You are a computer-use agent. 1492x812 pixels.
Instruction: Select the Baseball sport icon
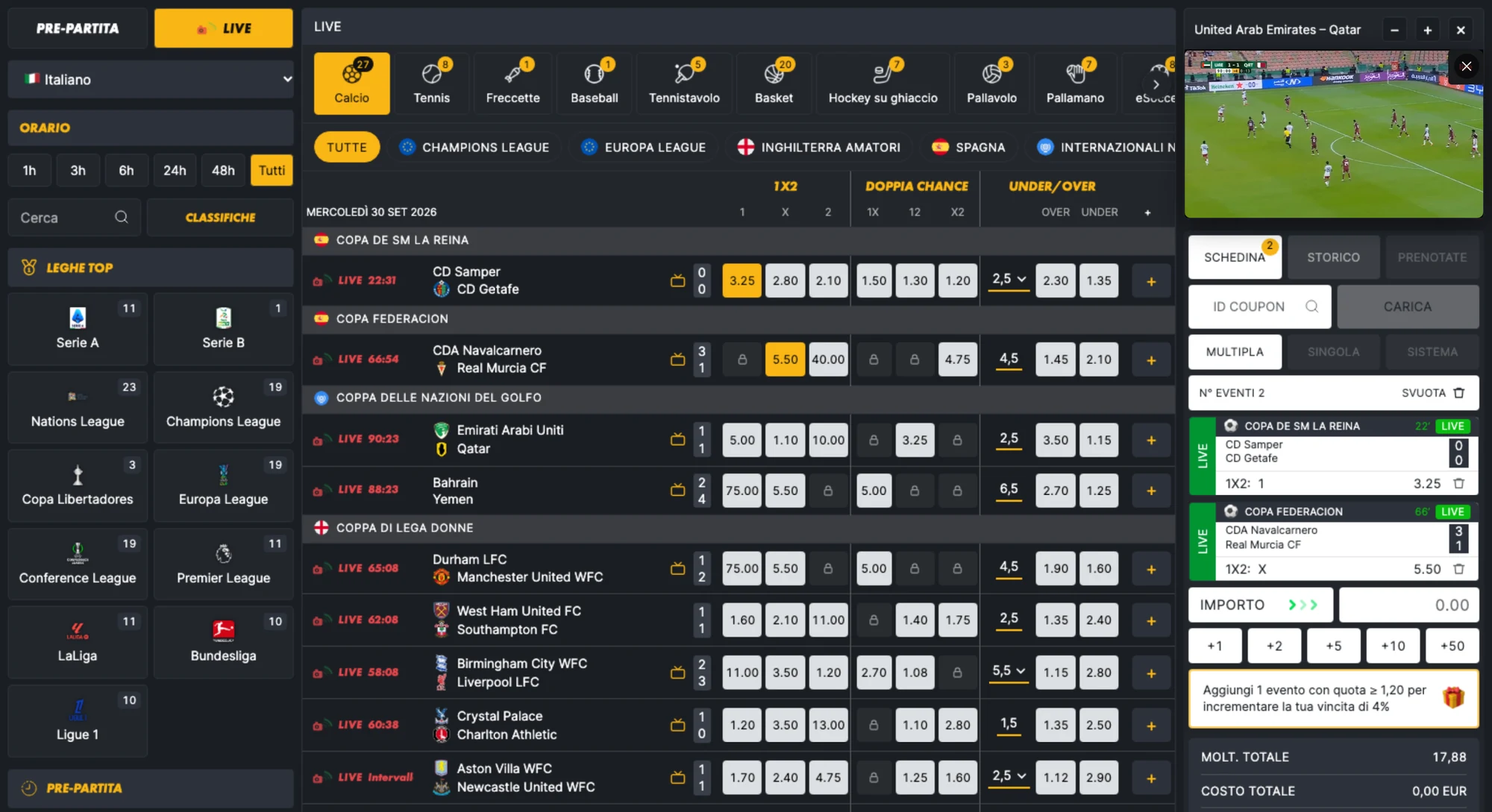tap(595, 83)
